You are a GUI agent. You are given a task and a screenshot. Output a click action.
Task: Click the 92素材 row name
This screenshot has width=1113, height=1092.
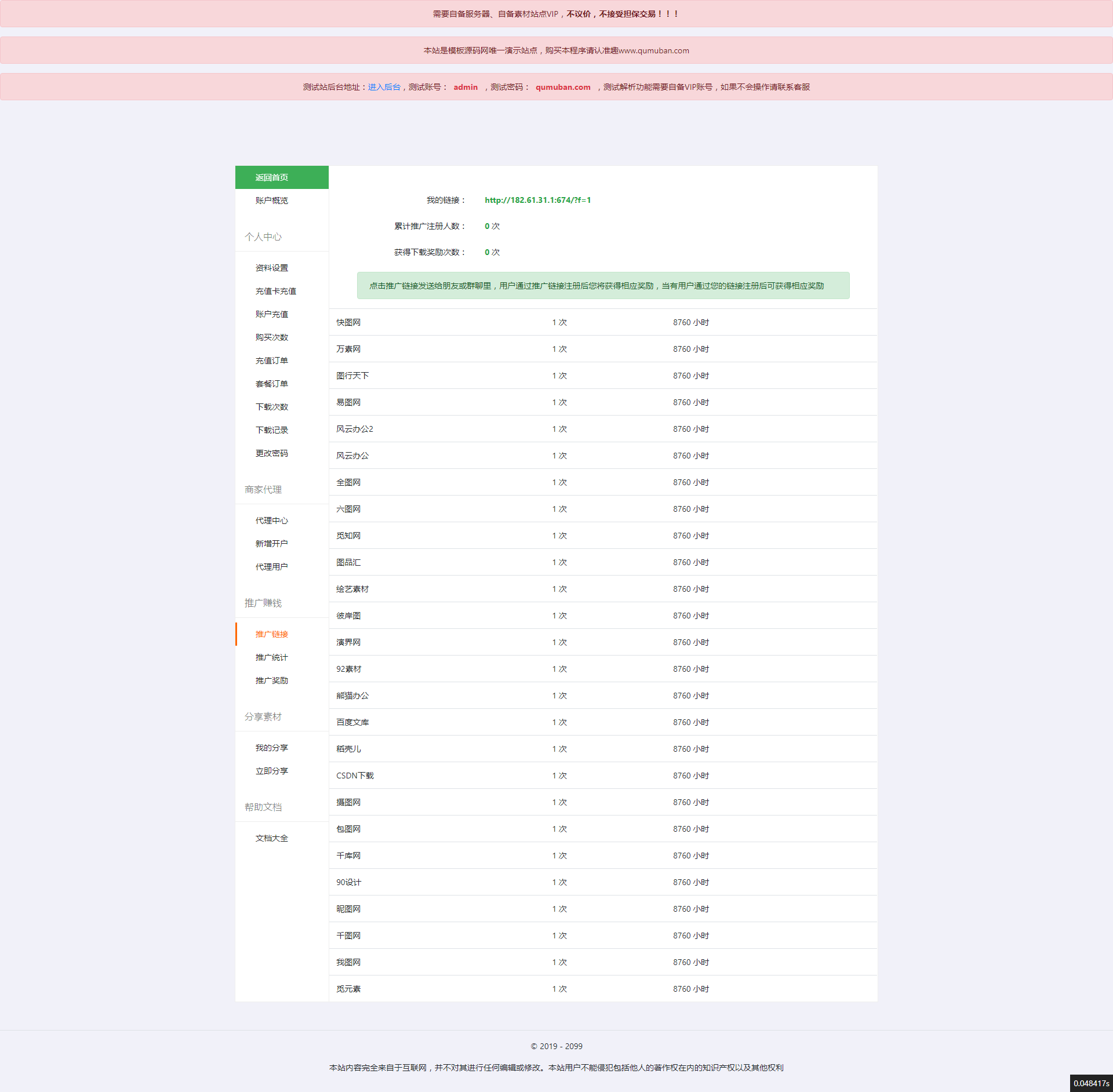[x=348, y=669]
